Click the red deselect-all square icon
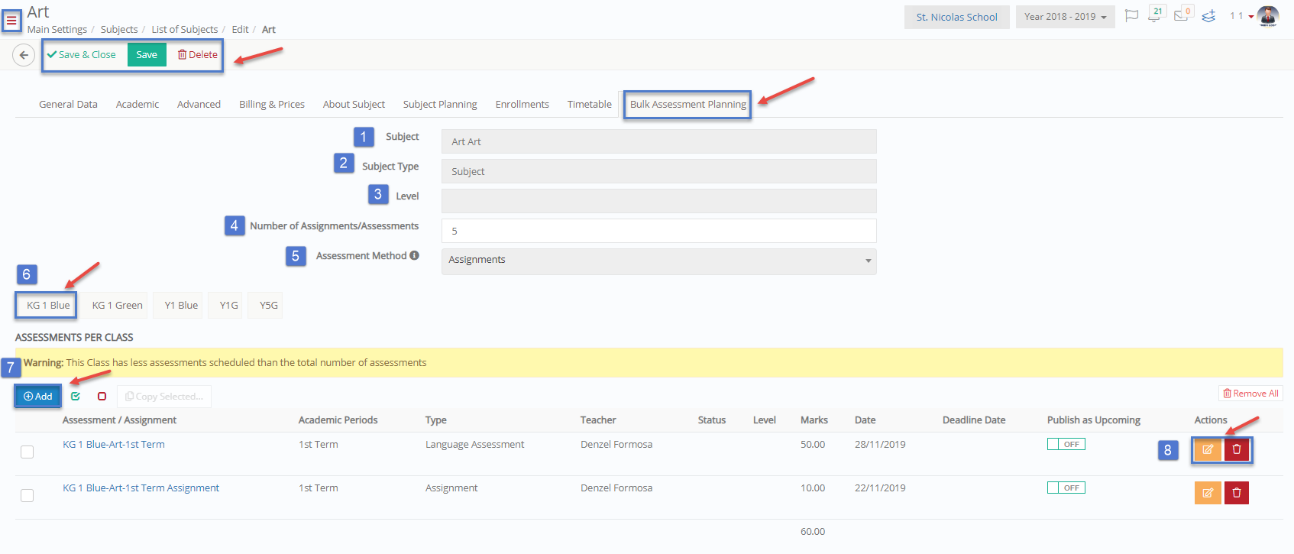This screenshot has height=554, width=1294. pyautogui.click(x=101, y=396)
